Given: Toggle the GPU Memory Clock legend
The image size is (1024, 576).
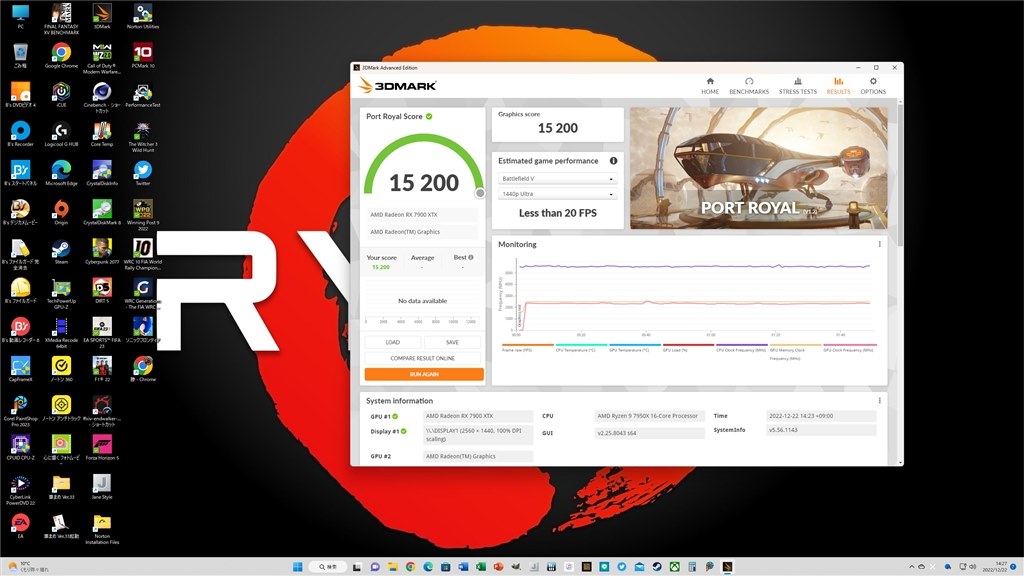Looking at the screenshot, I should (795, 351).
